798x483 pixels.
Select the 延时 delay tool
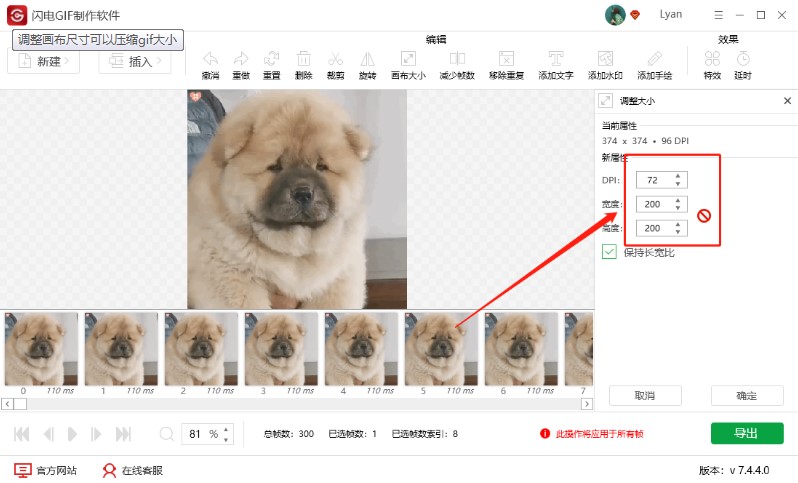tap(742, 59)
